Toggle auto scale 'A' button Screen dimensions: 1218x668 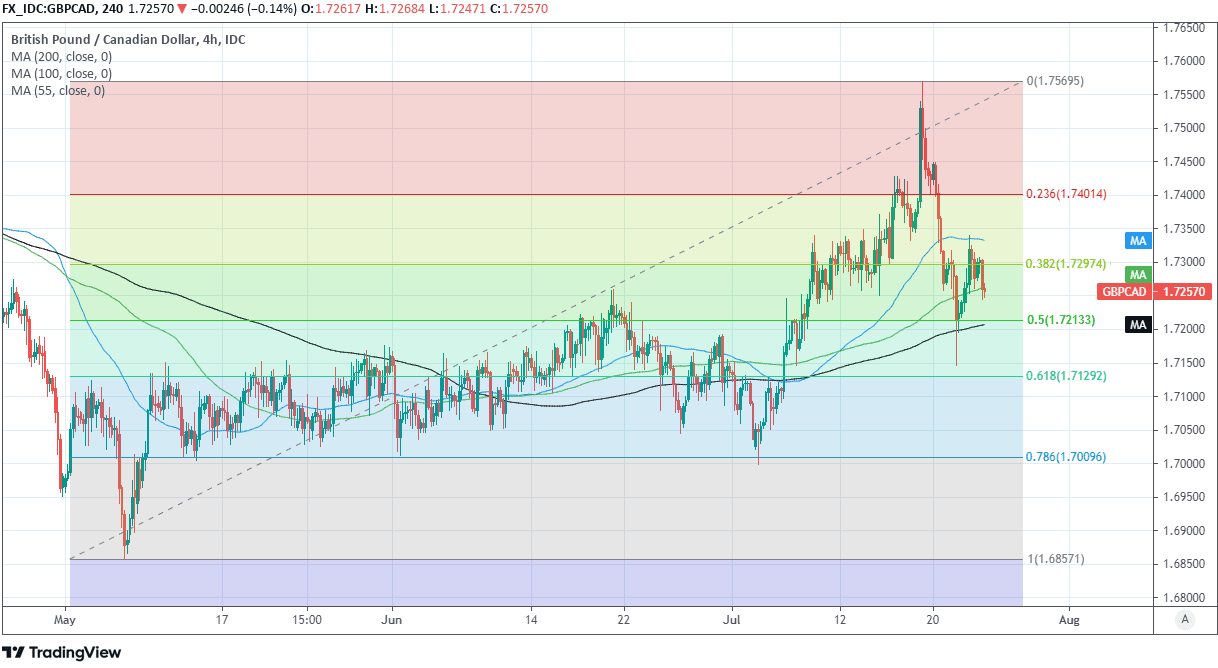[1185, 619]
